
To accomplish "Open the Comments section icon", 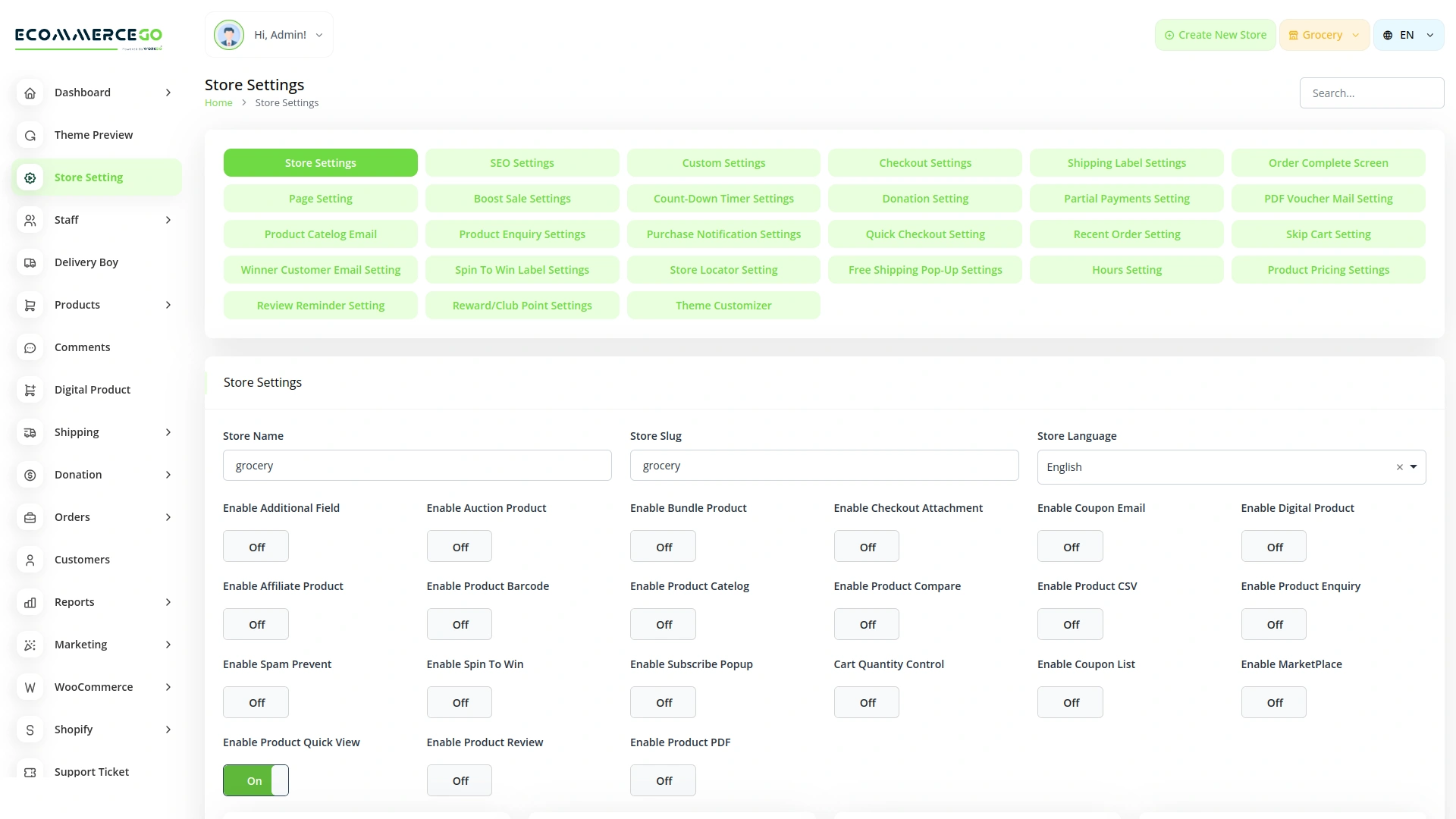I will pyautogui.click(x=30, y=347).
